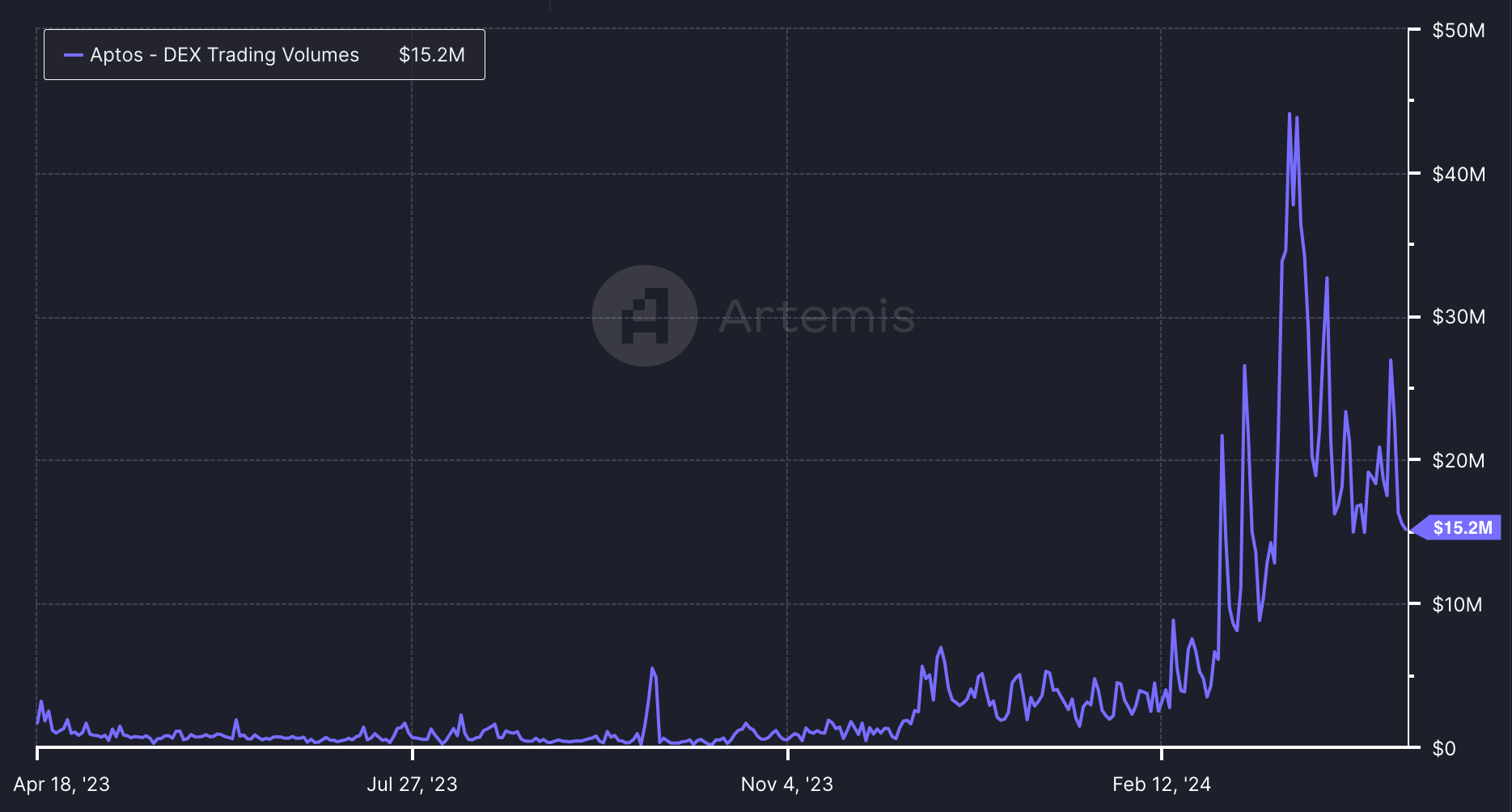1512x812 pixels.
Task: Click the $15.2M value in the legend
Action: click(432, 55)
